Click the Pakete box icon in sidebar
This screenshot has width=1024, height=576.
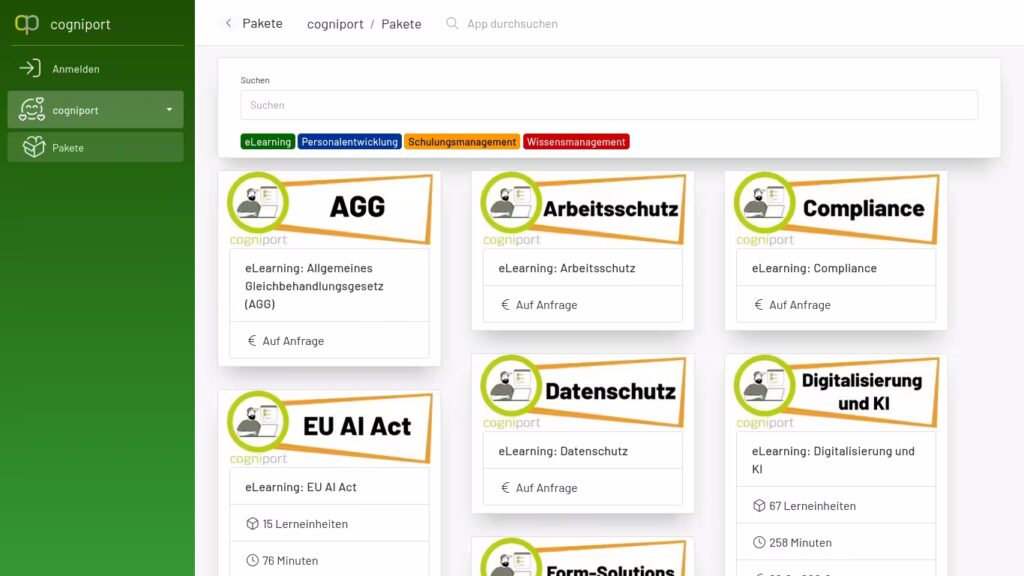point(34,147)
